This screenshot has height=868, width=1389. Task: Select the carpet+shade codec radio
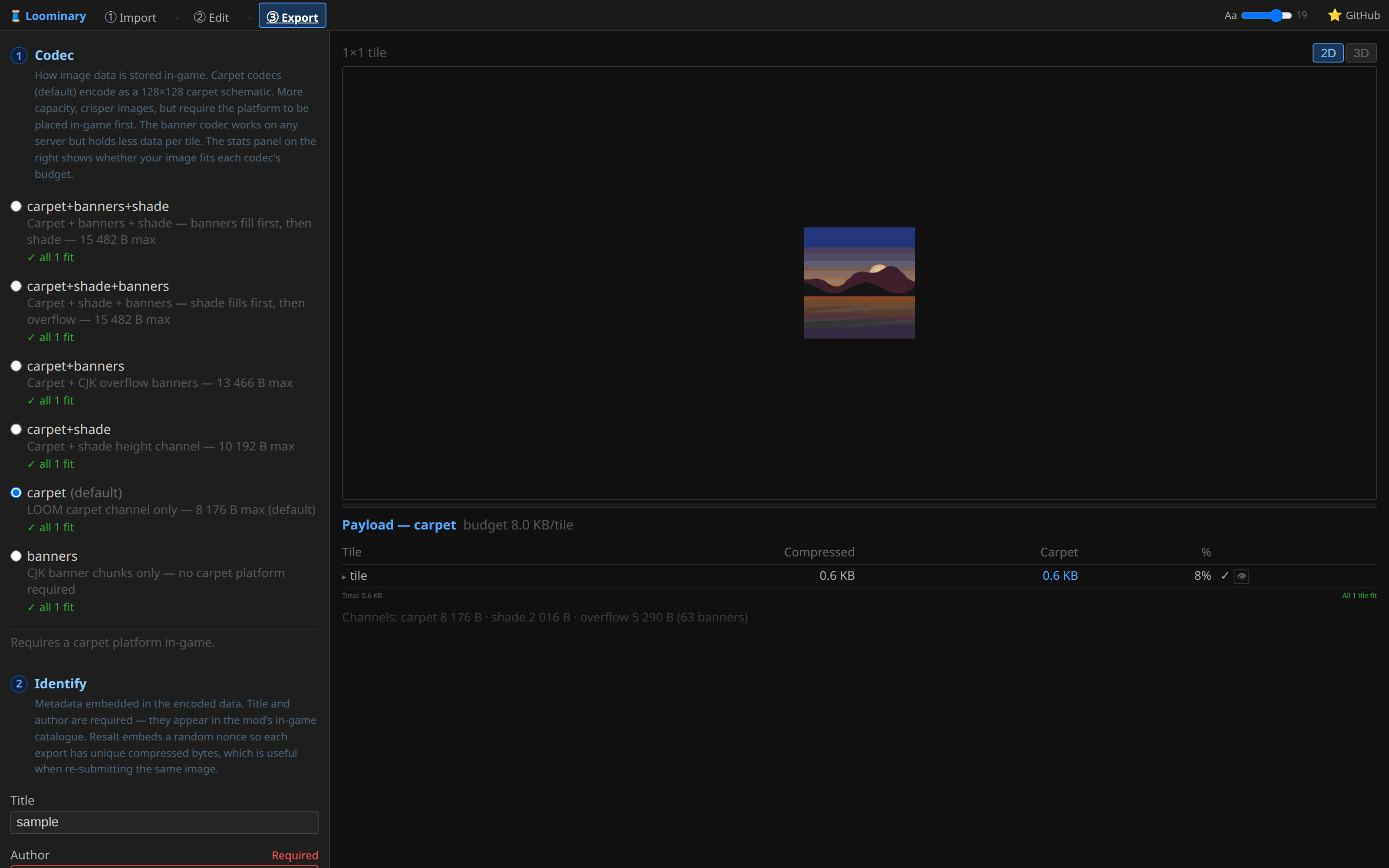[16, 429]
